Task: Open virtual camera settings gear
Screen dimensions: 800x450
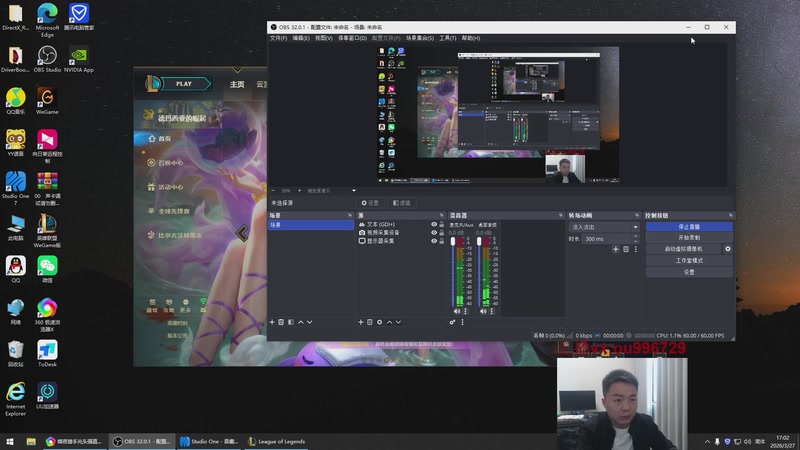Action: [728, 249]
